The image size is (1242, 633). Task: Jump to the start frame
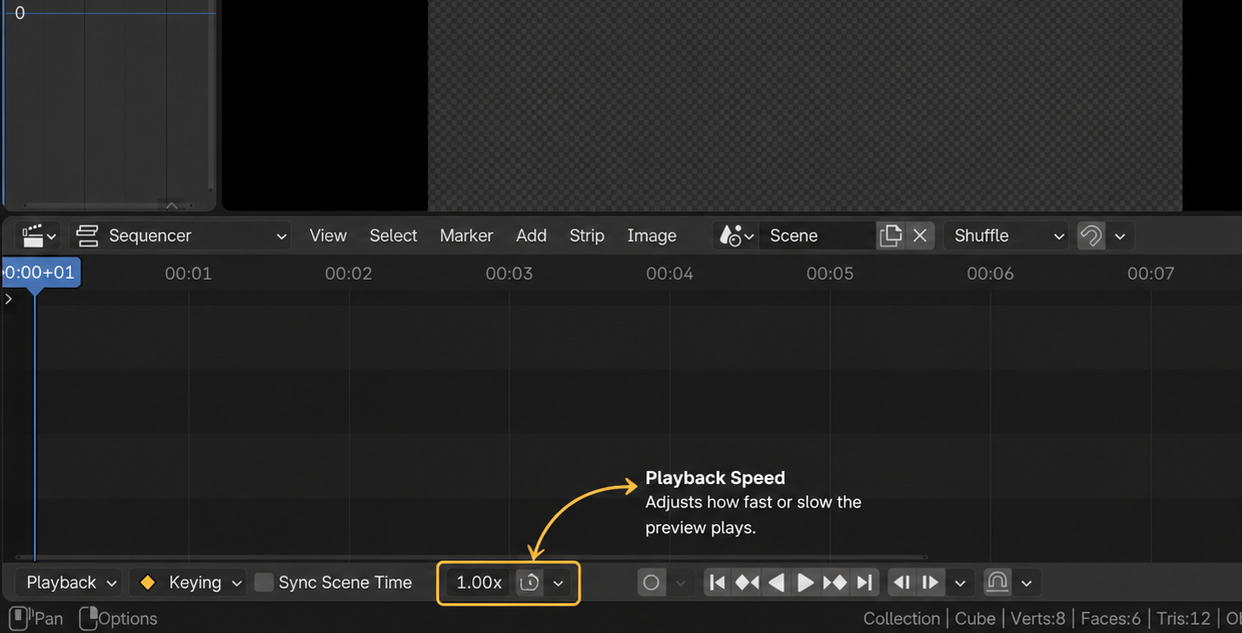(x=717, y=582)
